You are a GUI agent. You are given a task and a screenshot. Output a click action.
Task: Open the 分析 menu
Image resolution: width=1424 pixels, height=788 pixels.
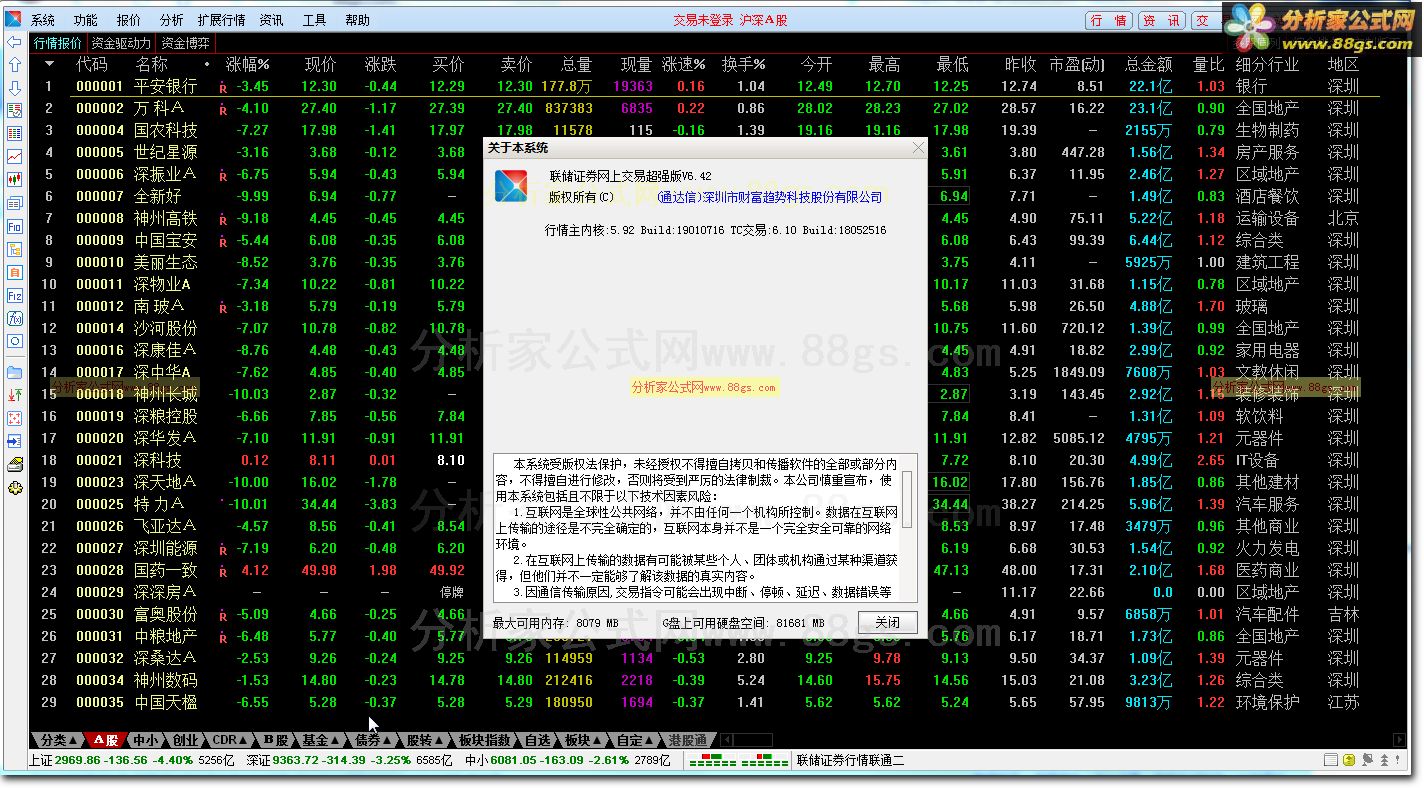[x=171, y=20]
